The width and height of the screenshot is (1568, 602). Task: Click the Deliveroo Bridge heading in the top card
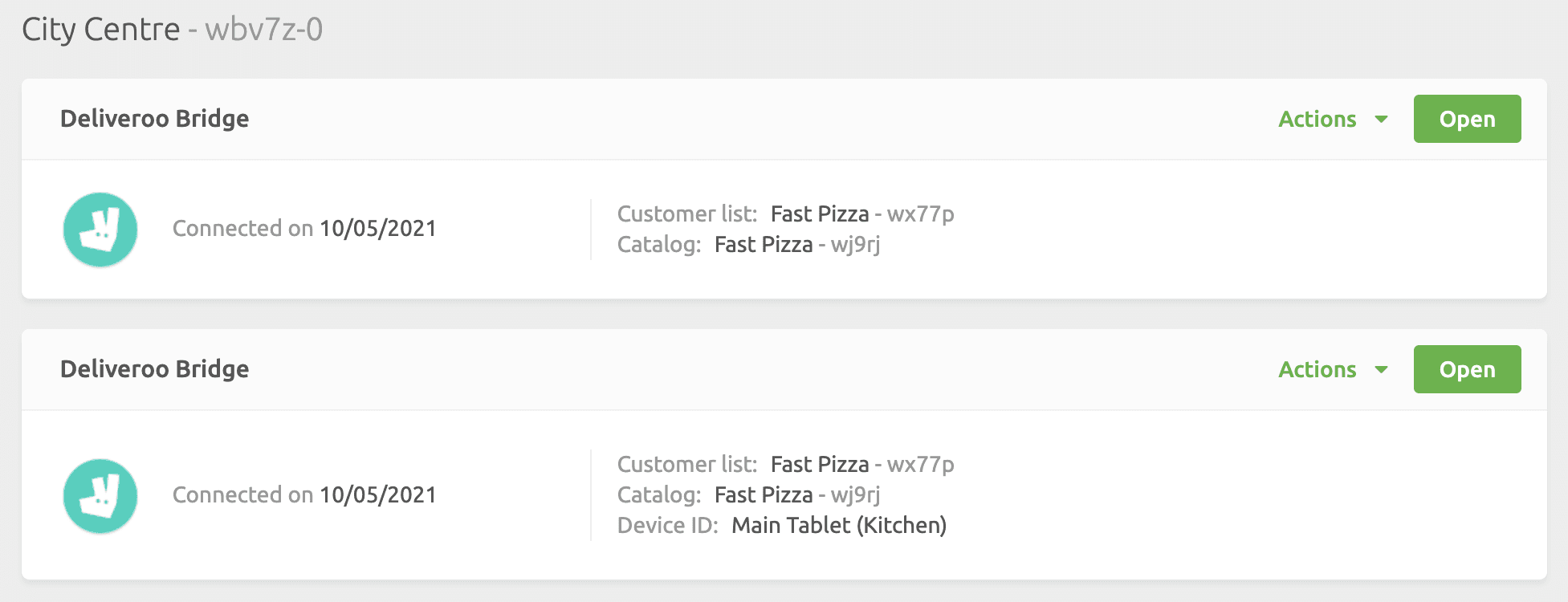[x=154, y=119]
